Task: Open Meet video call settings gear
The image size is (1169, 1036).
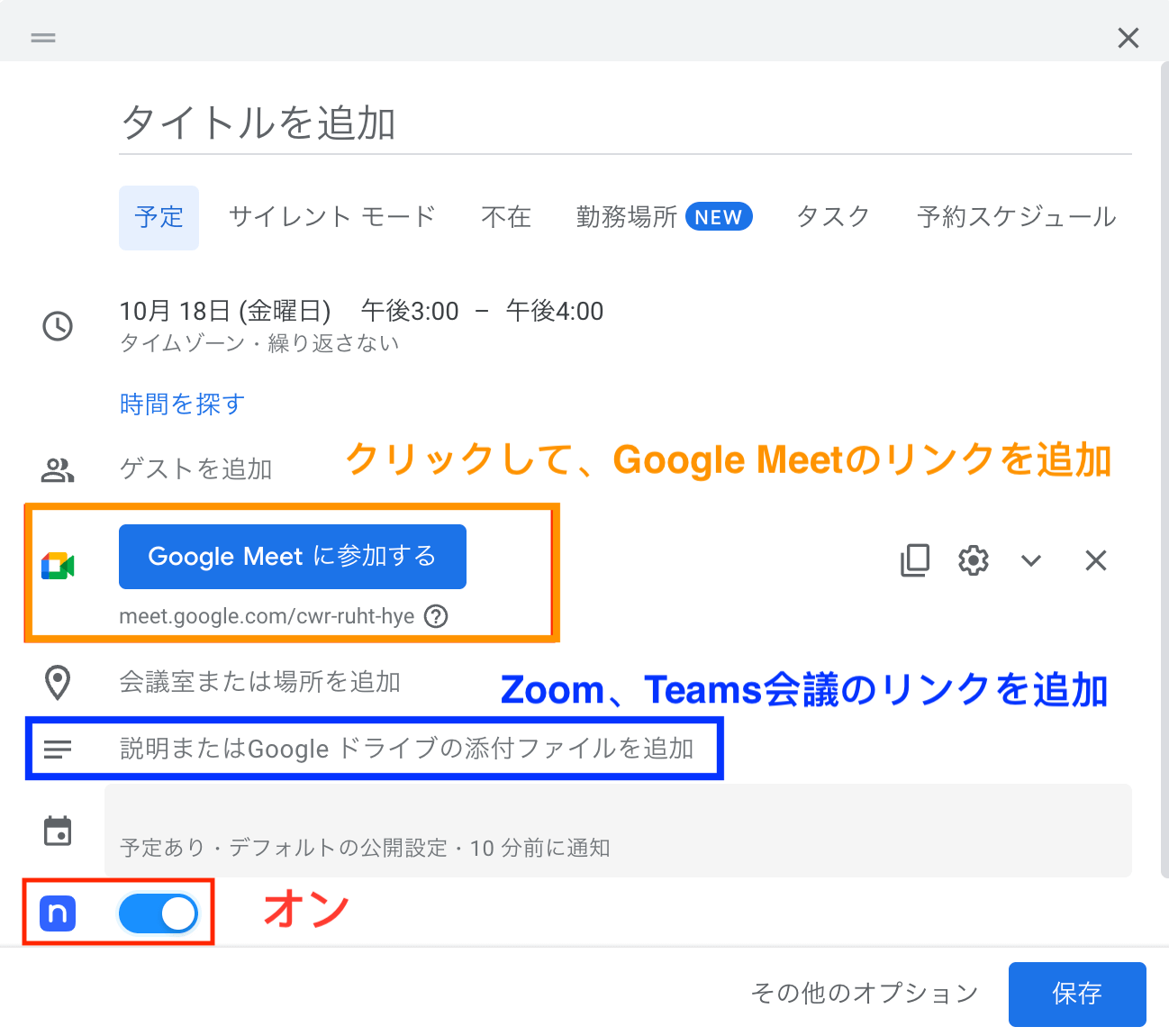Action: coord(974,560)
